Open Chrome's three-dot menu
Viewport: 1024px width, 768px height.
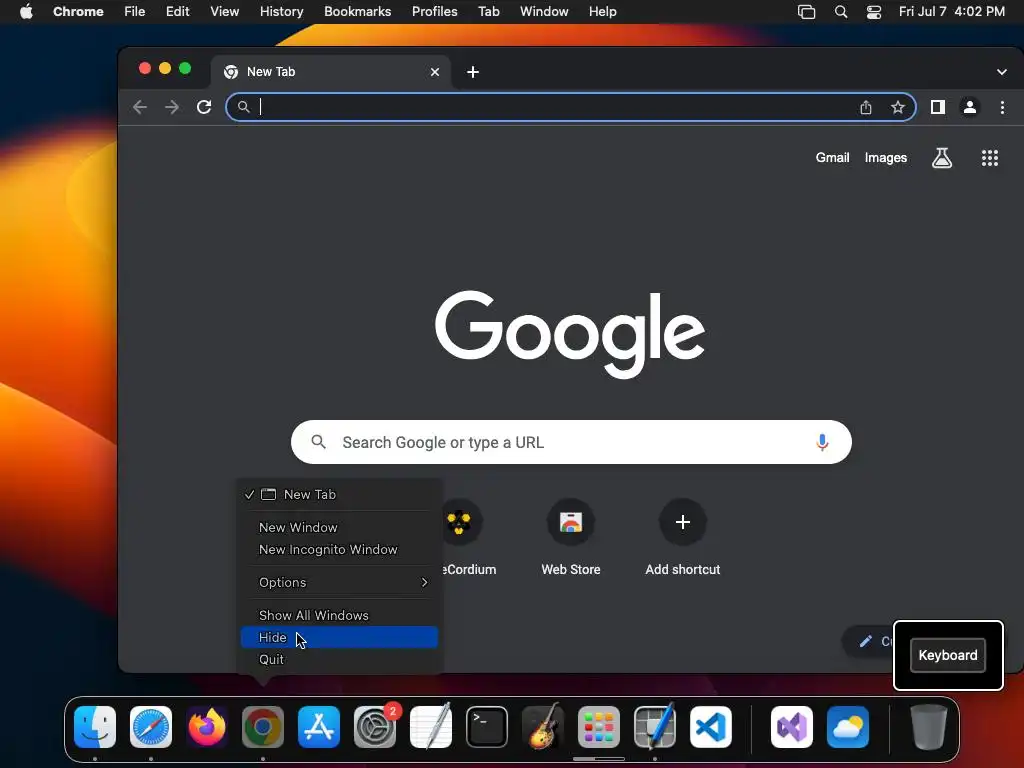[1002, 107]
